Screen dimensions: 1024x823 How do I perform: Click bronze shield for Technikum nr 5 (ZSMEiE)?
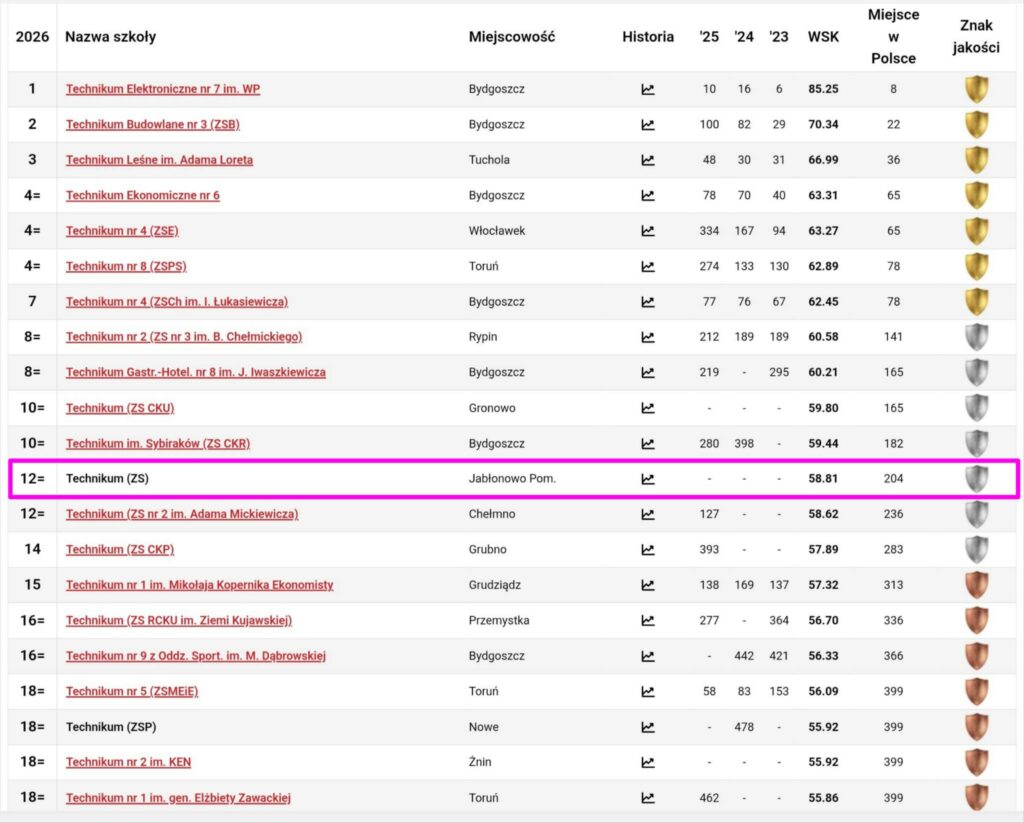976,691
